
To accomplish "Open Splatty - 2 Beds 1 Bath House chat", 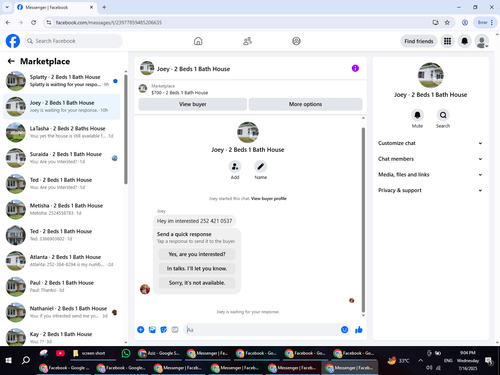I will pos(62,81).
